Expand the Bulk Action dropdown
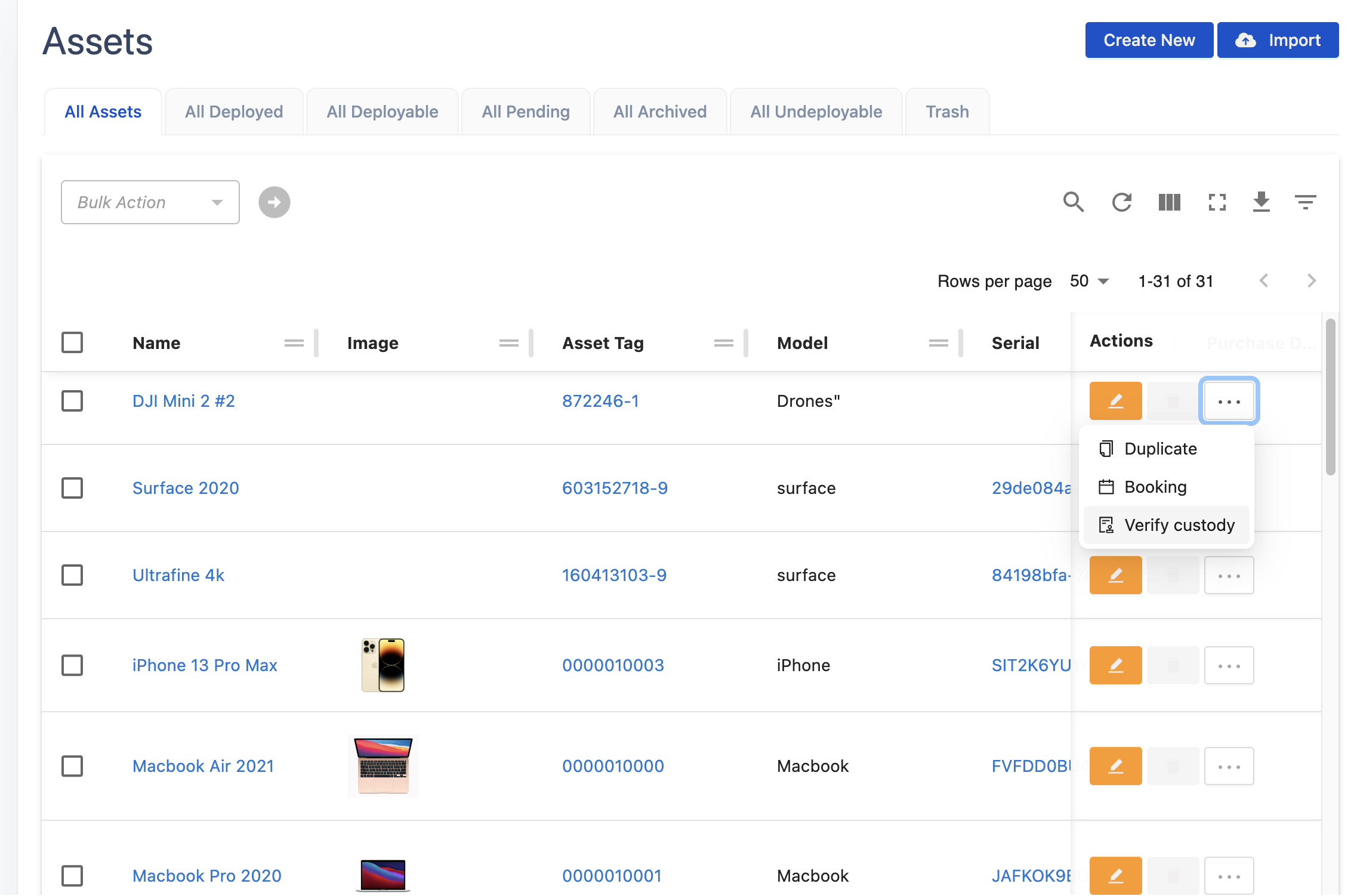1357x896 pixels. coord(150,202)
